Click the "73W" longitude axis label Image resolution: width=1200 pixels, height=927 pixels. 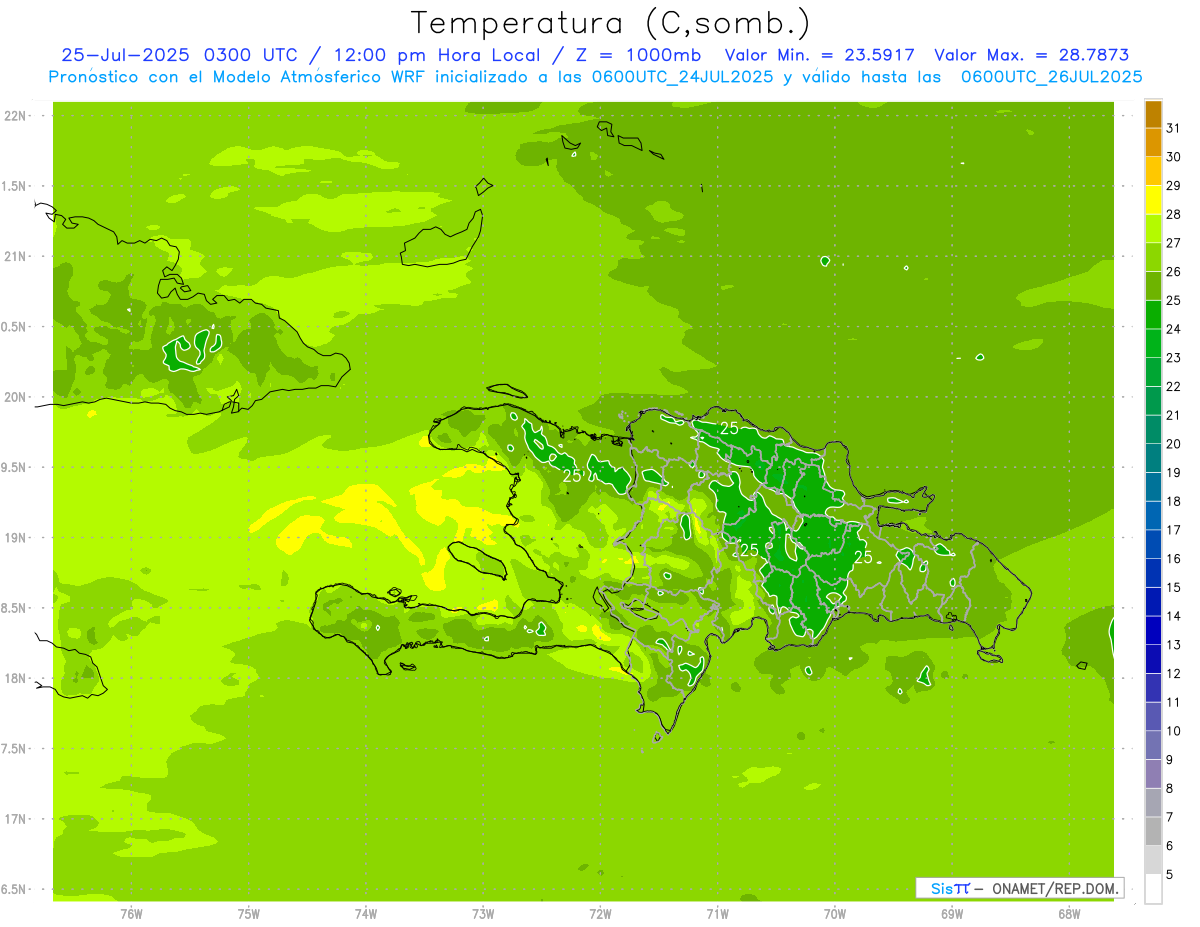tap(483, 914)
